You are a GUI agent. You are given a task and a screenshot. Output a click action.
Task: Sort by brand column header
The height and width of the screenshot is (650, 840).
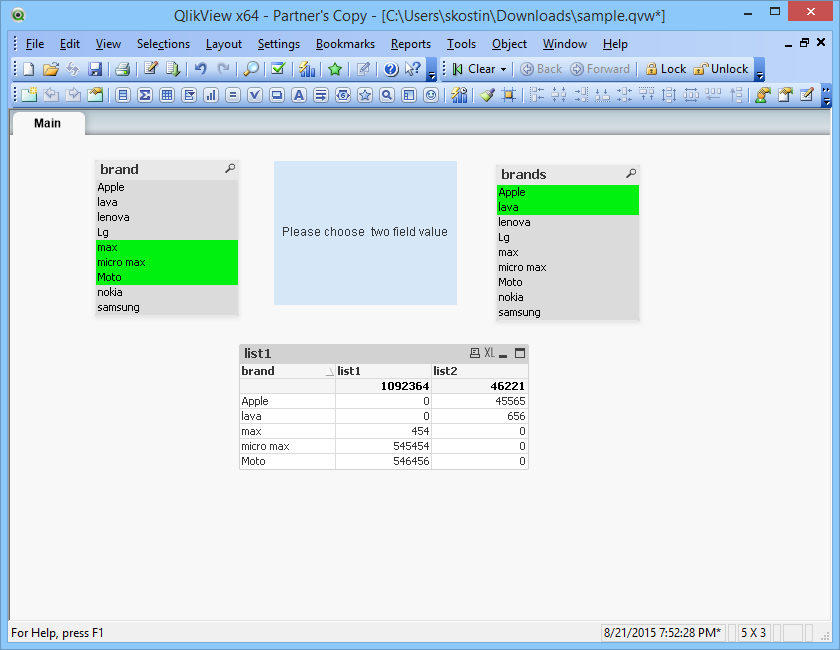[x=287, y=371]
